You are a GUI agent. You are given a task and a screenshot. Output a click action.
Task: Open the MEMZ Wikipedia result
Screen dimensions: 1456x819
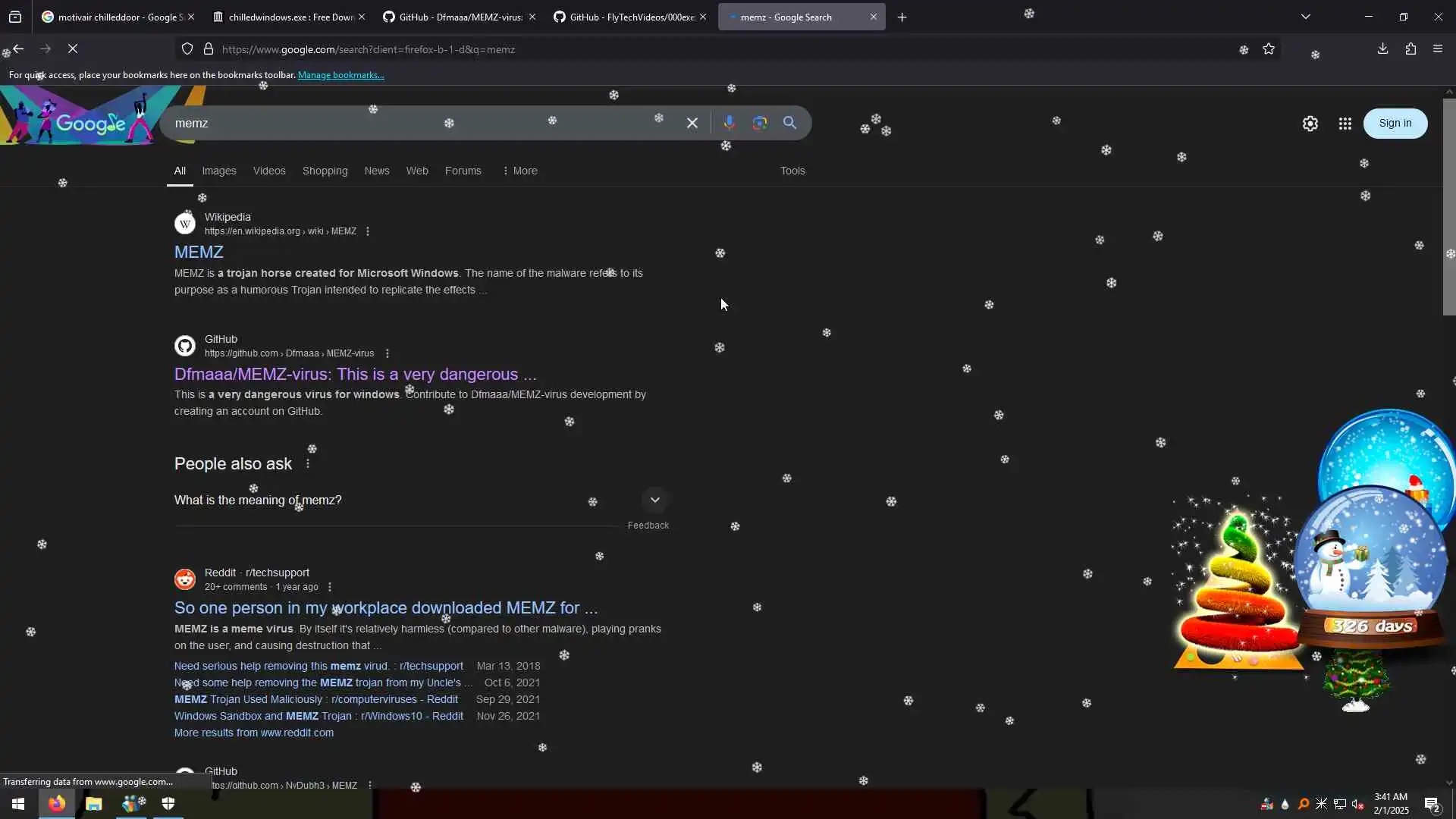tap(199, 252)
